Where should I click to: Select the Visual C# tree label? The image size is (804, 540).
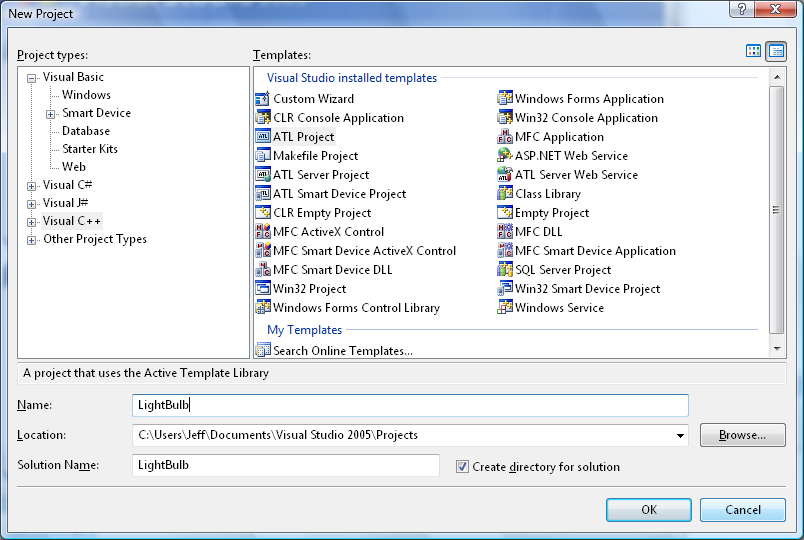coord(67,185)
